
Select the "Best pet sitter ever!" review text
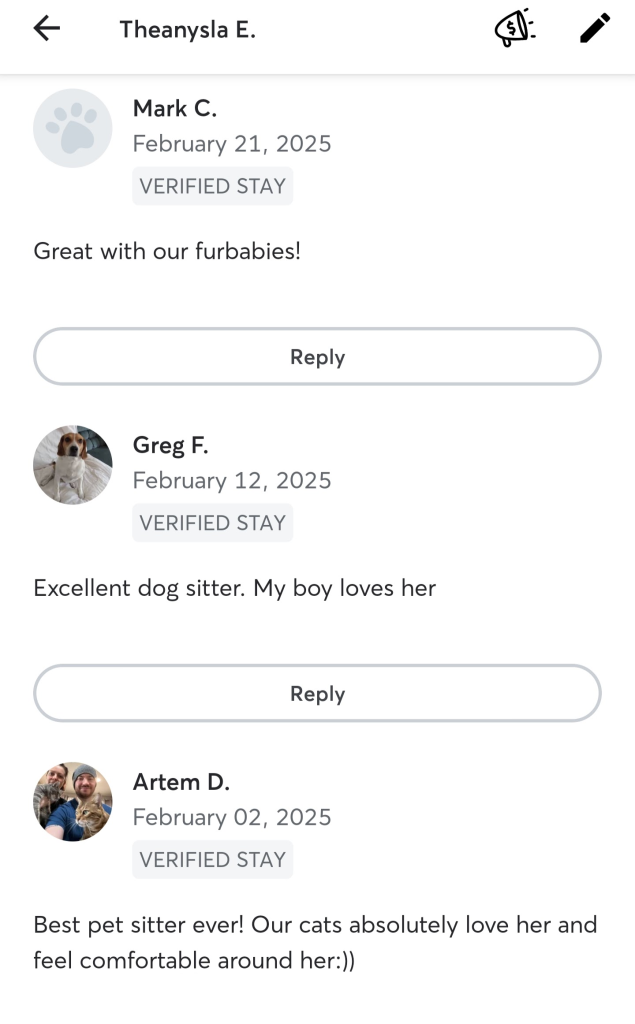(x=315, y=942)
